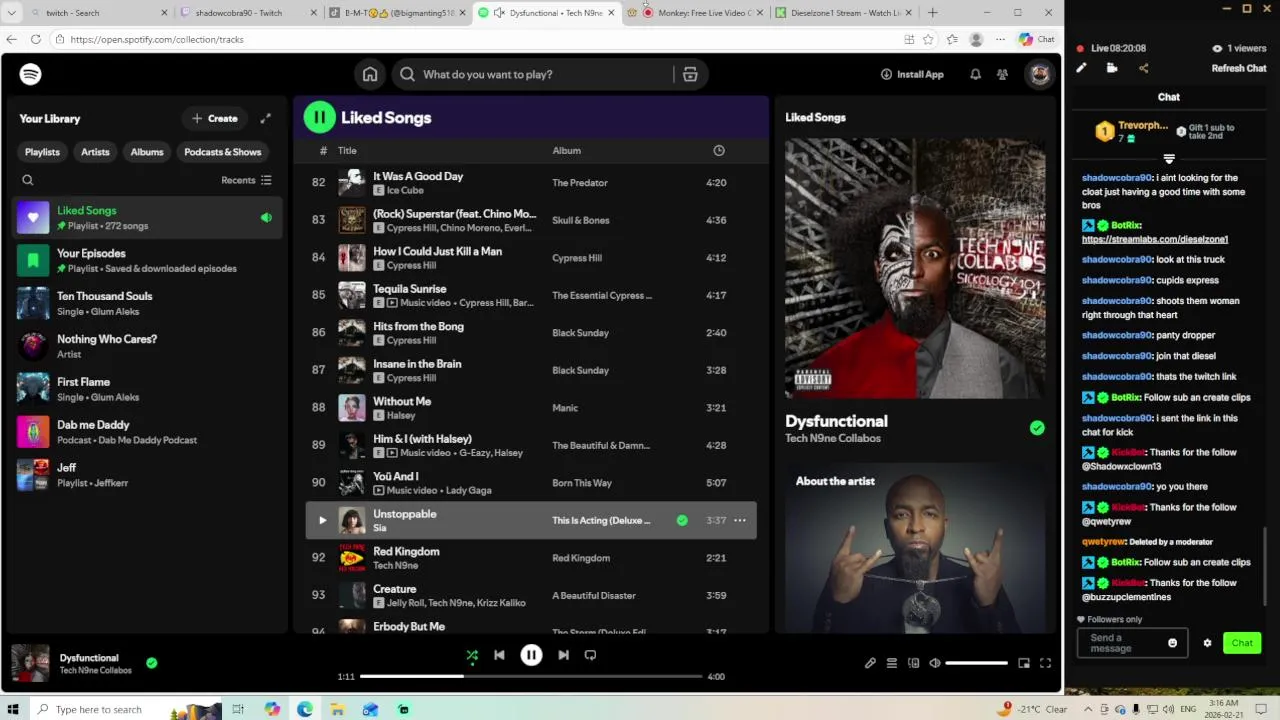Open the Create button in Your Library
The image size is (1280, 720).
tap(215, 118)
